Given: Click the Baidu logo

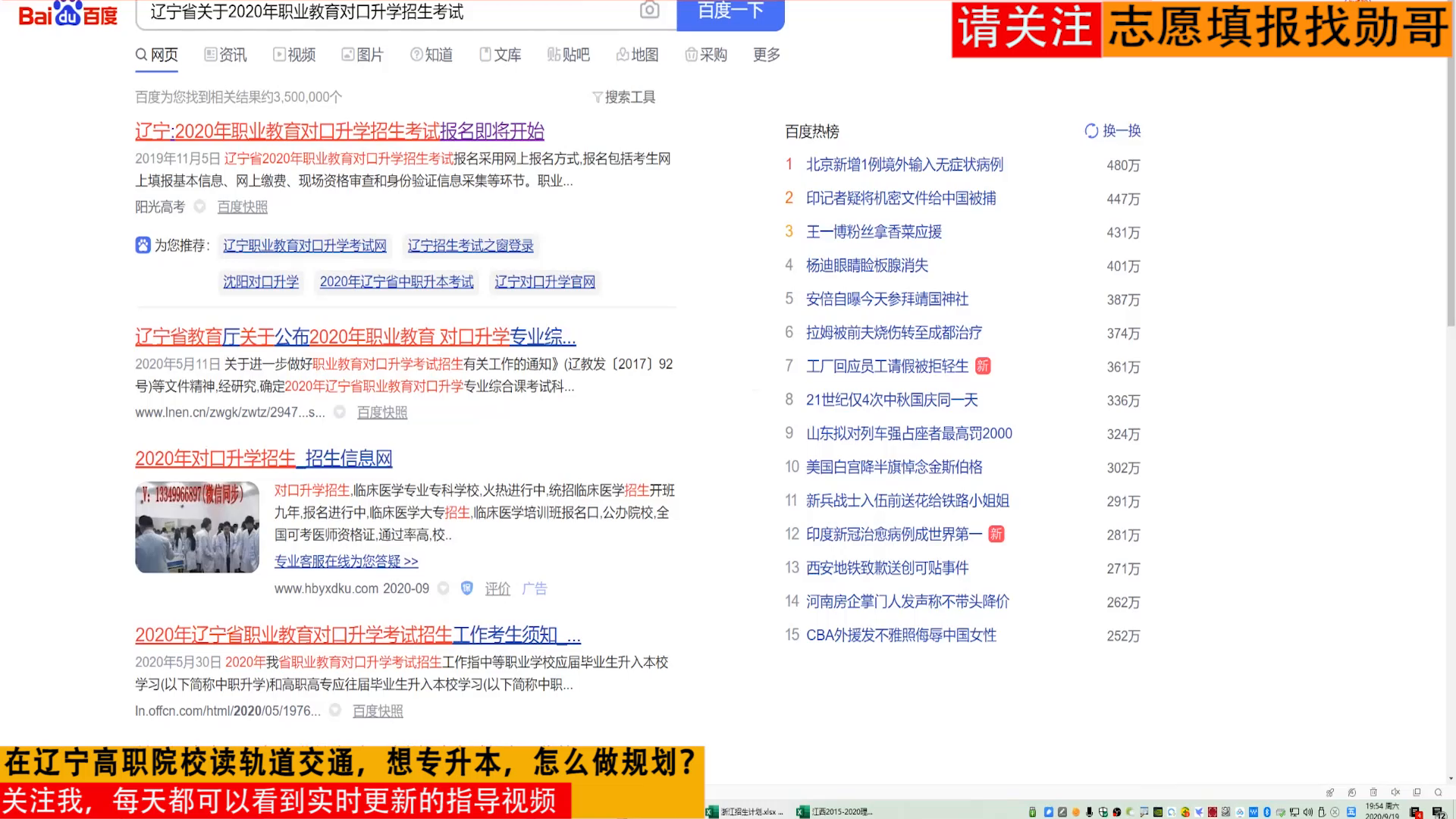Looking at the screenshot, I should [x=67, y=14].
